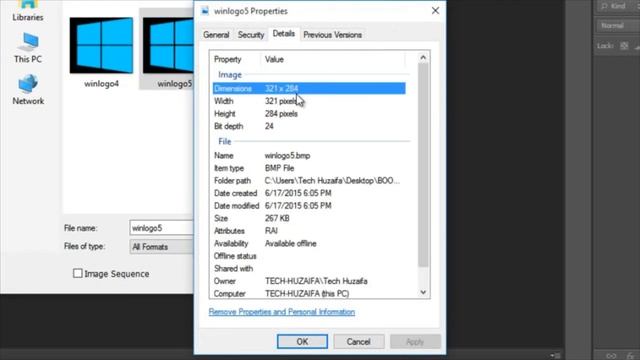Click the scroll down arrow in Details list
Screen dimensions: 640x360
(x=423, y=292)
